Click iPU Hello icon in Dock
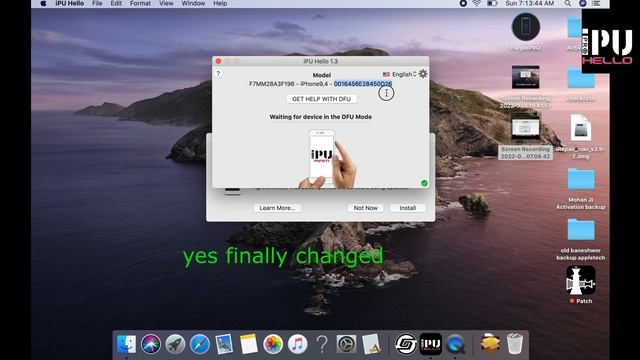 coord(431,344)
